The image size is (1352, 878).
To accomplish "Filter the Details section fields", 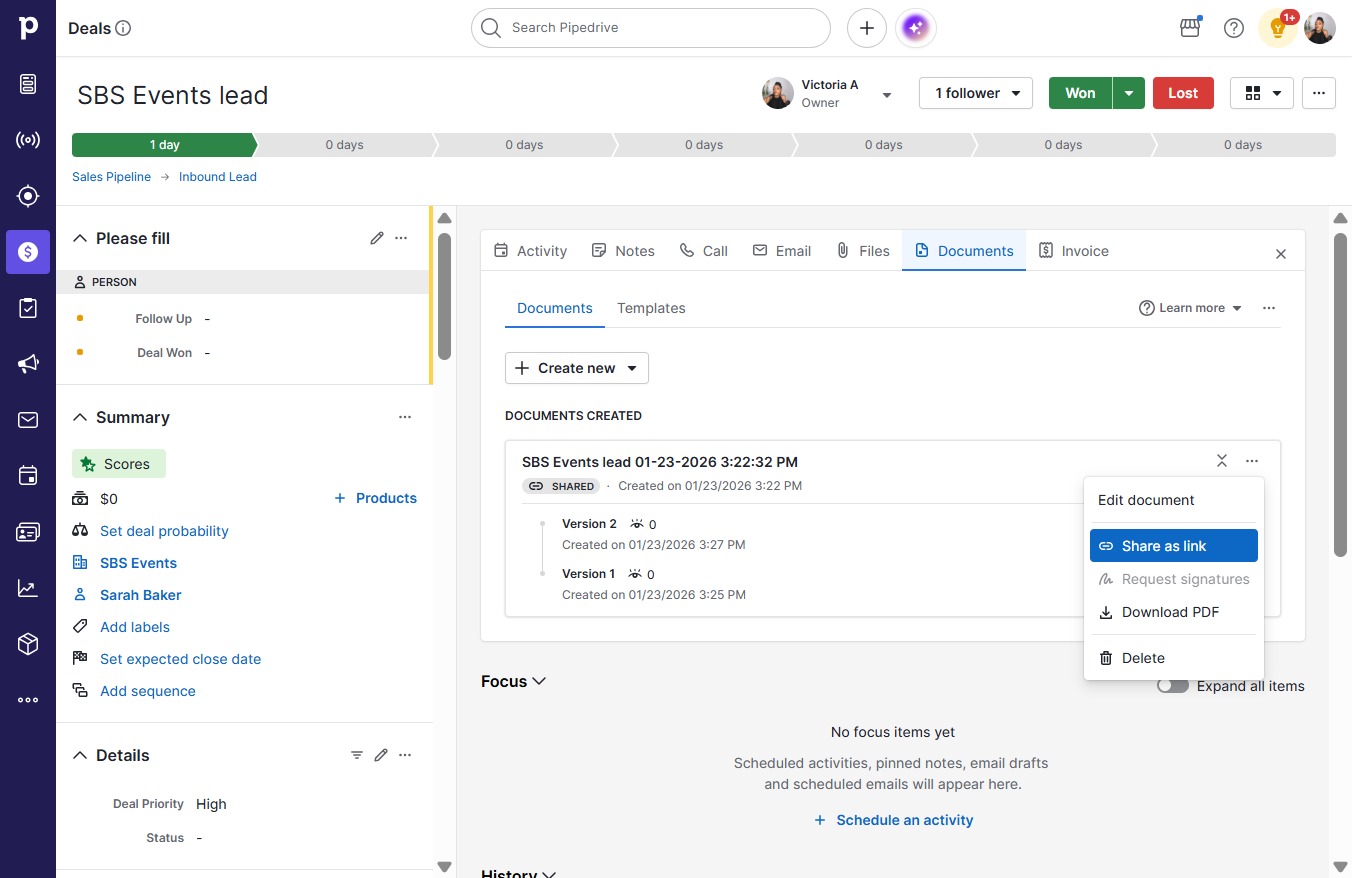I will [357, 755].
